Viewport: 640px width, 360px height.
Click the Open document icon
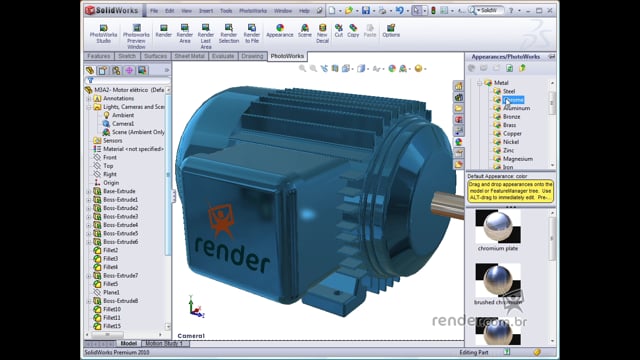[x=349, y=11]
